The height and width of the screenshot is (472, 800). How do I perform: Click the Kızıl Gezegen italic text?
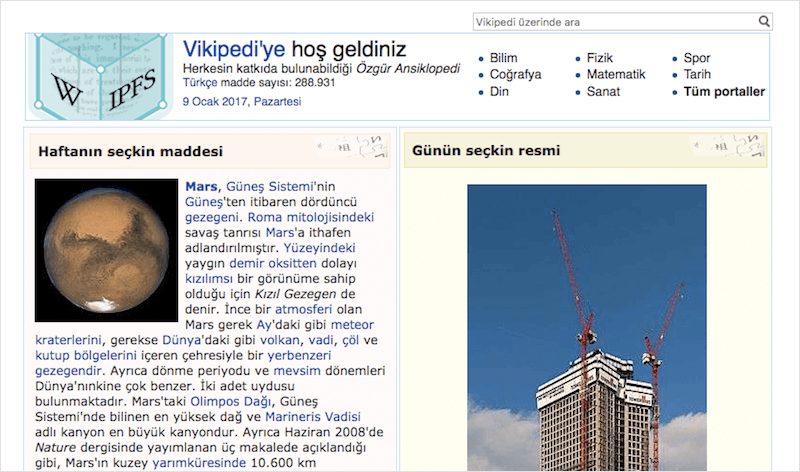pos(295,294)
